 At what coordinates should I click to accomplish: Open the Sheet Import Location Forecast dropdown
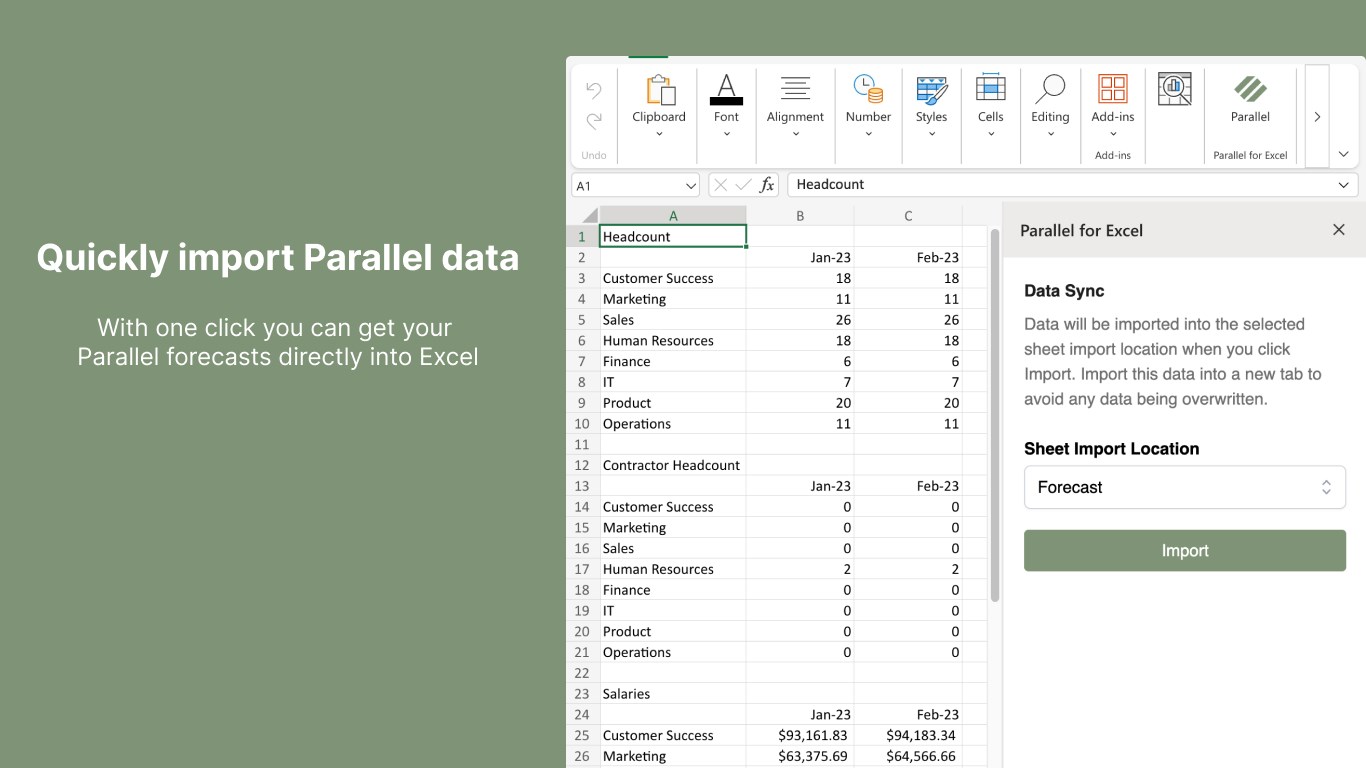coord(1185,487)
